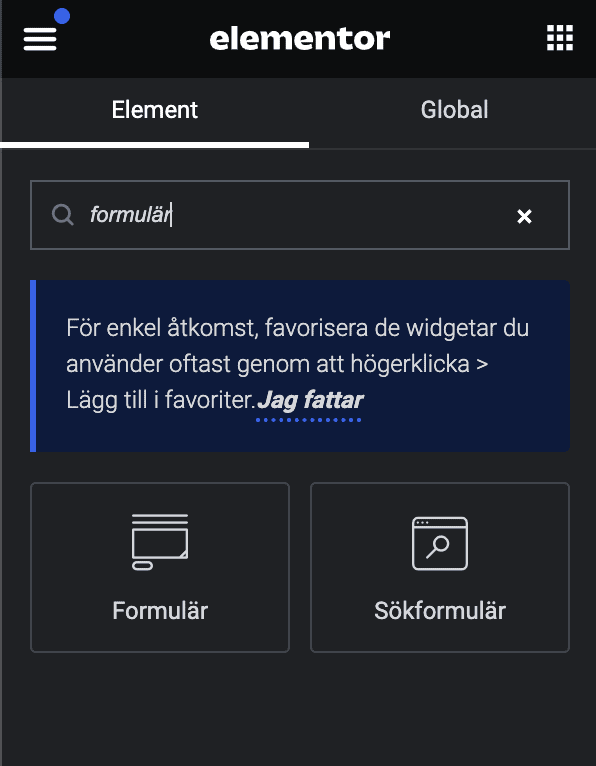This screenshot has width=596, height=766.
Task: Click the elementor logo title
Action: (x=299, y=39)
